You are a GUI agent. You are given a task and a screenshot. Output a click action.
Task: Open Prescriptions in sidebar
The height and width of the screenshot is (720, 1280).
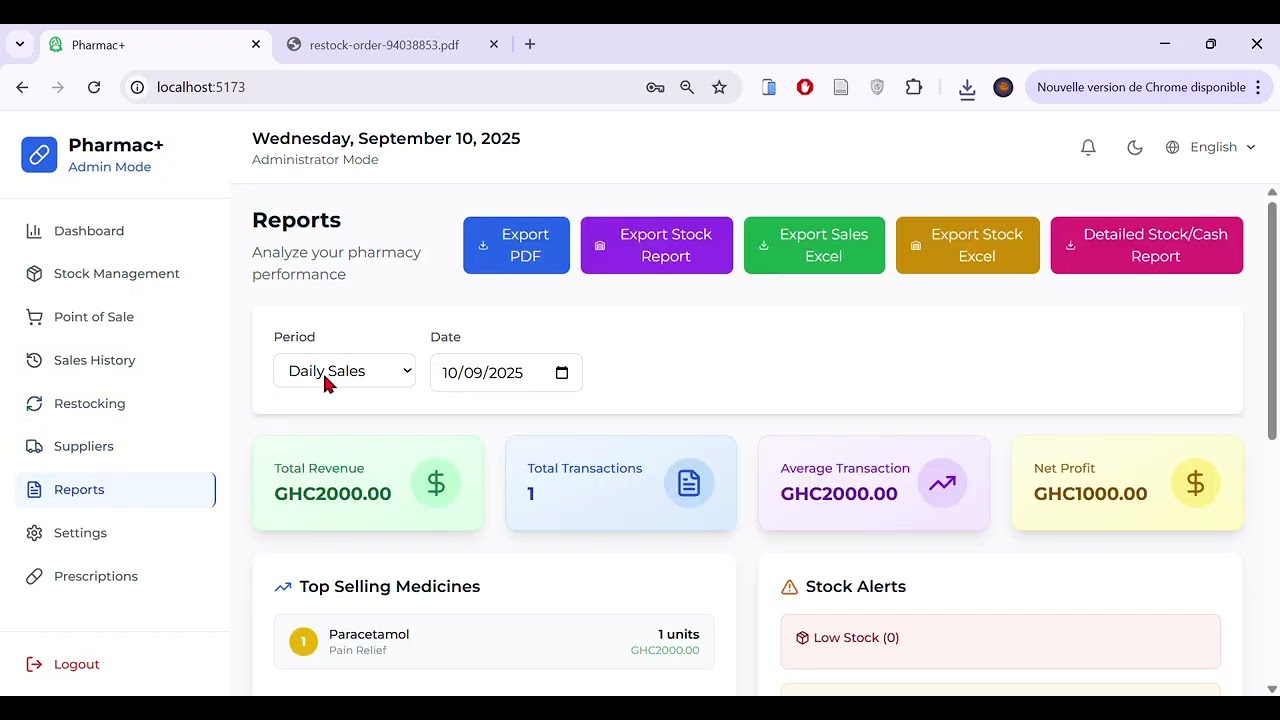tap(115, 576)
